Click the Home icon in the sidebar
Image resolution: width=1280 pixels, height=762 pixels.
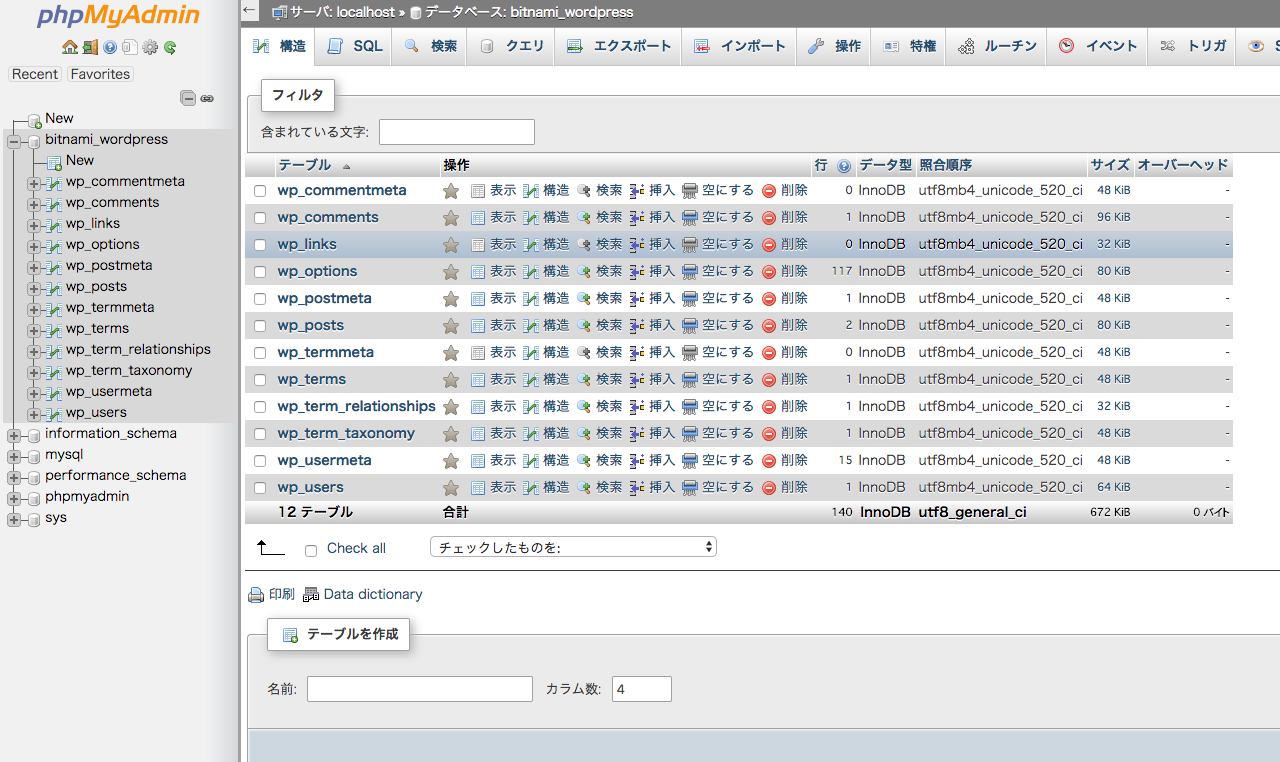69,47
